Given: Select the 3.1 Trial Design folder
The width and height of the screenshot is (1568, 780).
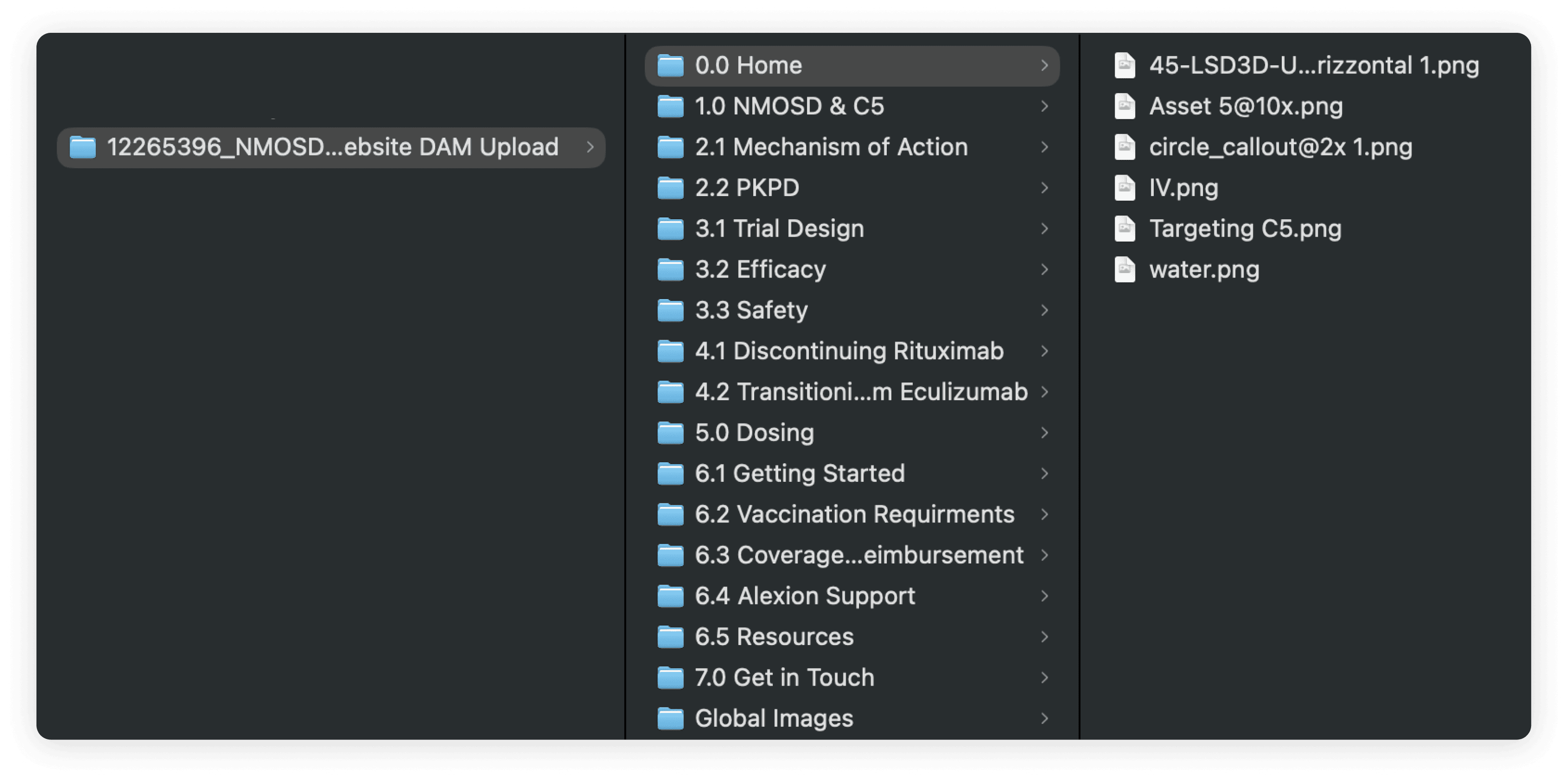Looking at the screenshot, I should 852,228.
